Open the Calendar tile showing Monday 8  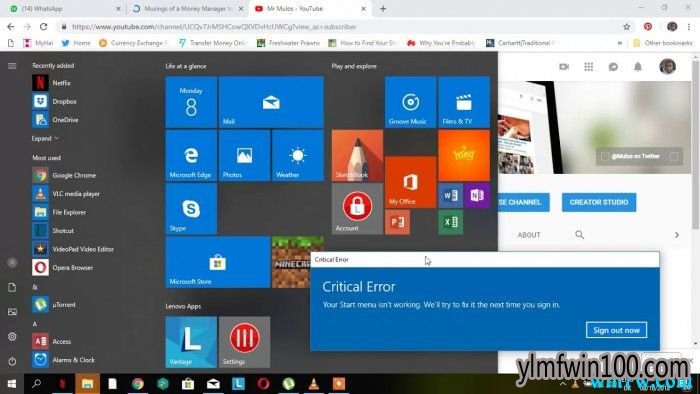pyautogui.click(x=191, y=102)
